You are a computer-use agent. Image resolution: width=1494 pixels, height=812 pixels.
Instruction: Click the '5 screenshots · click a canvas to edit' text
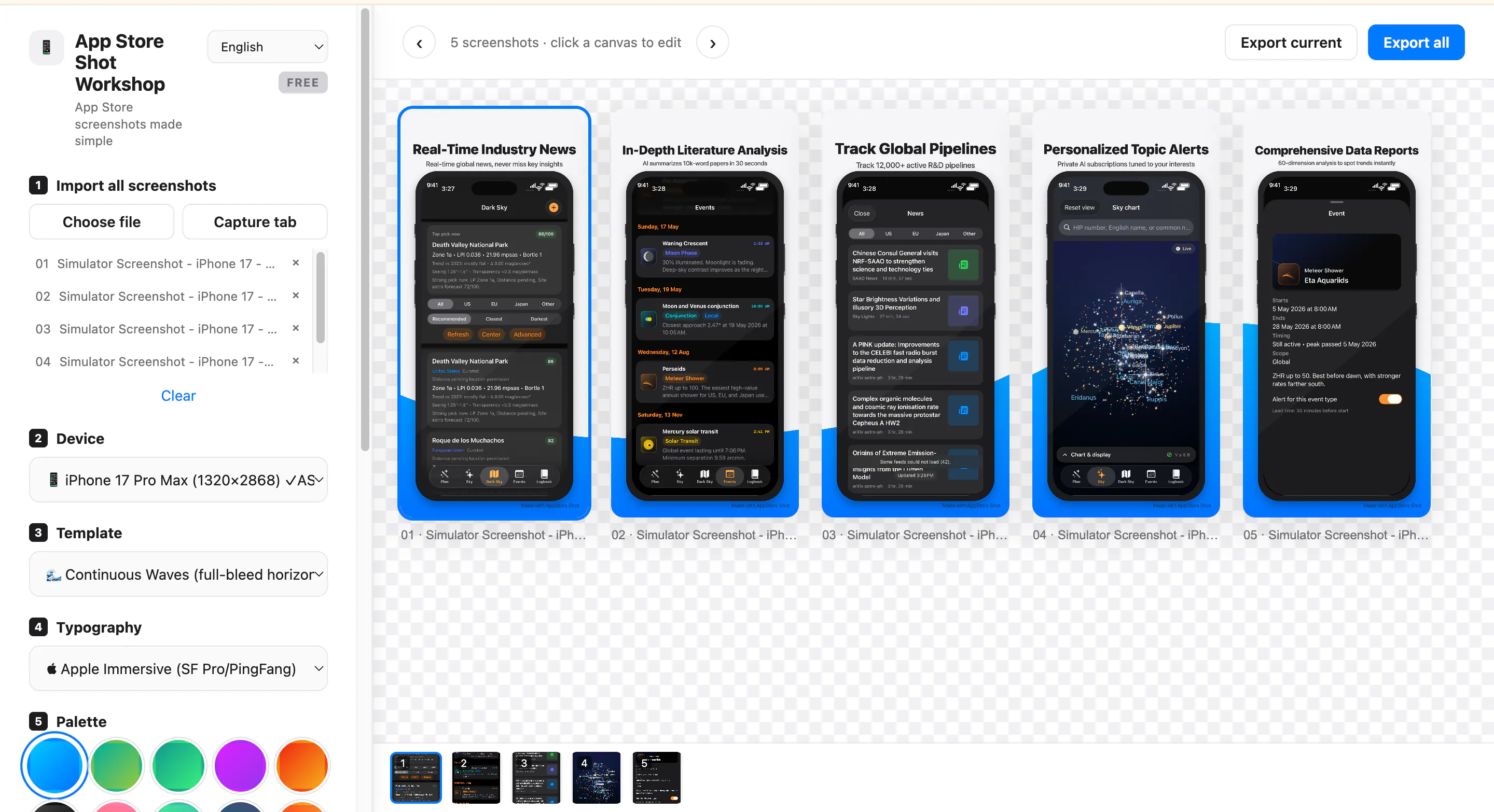click(x=565, y=43)
